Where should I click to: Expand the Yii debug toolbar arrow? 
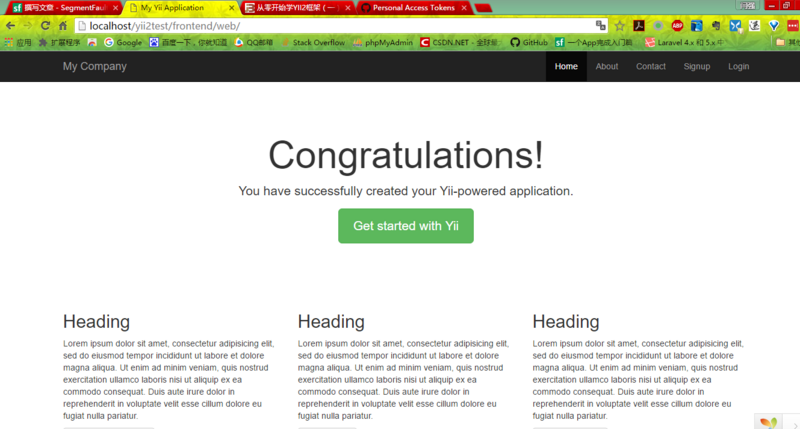tap(794, 424)
